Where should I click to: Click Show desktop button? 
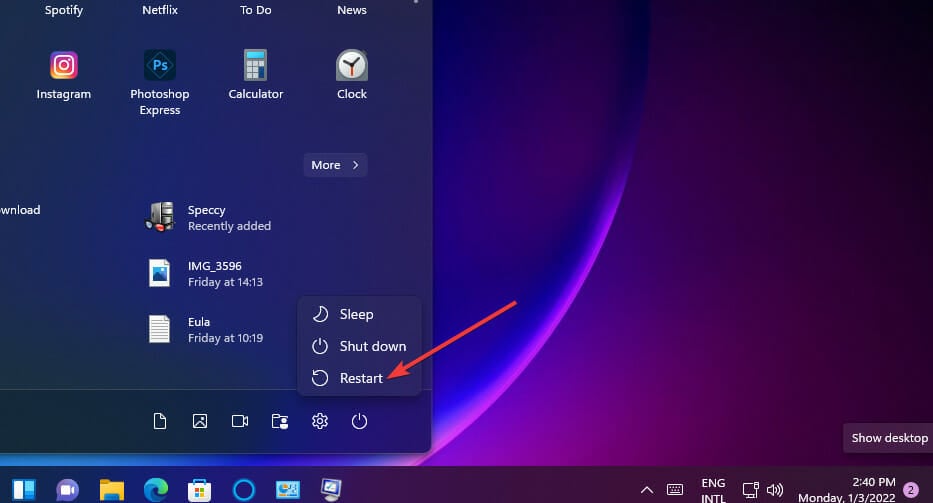[889, 438]
